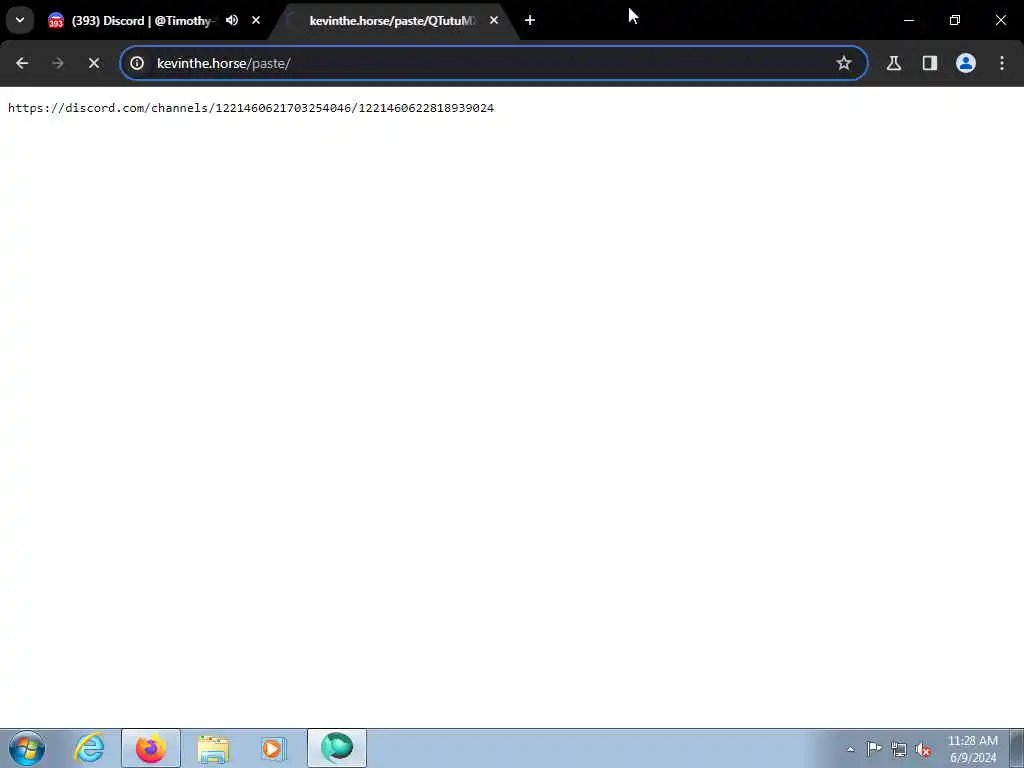Restore down the browser window
Screen dimensions: 1024x768
(x=955, y=20)
